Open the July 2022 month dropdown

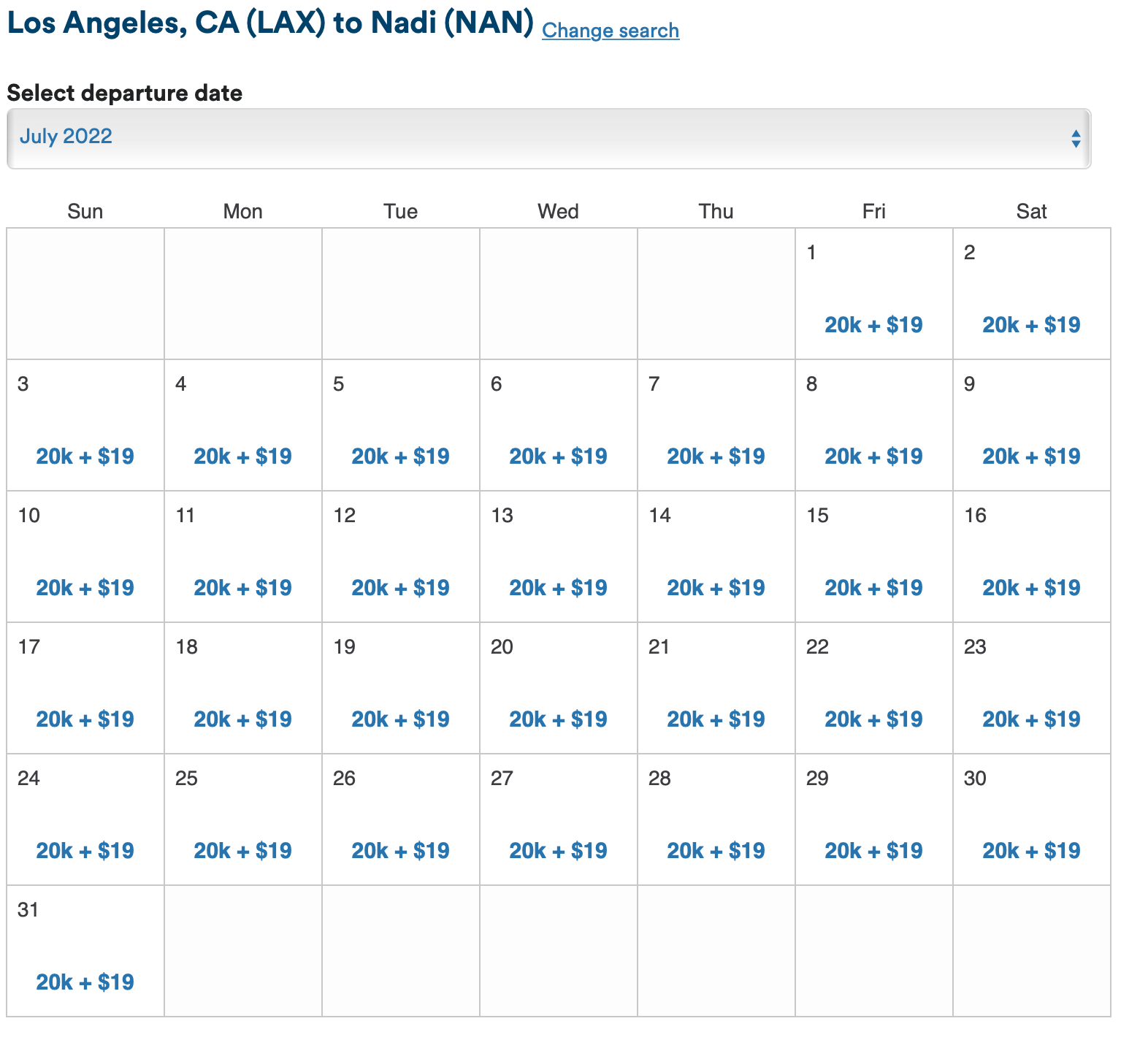click(x=548, y=138)
